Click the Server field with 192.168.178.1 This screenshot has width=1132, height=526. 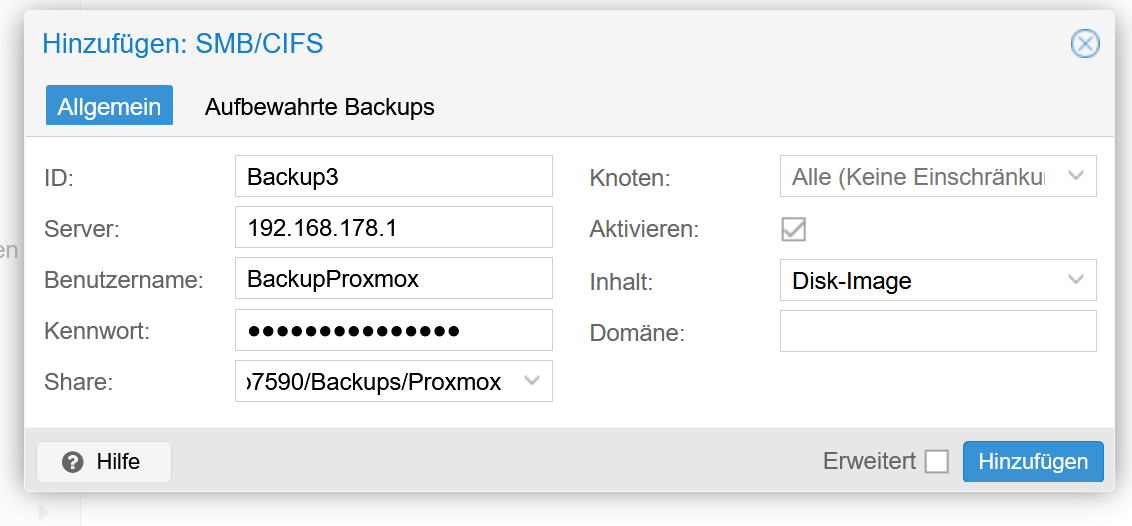tap(393, 228)
